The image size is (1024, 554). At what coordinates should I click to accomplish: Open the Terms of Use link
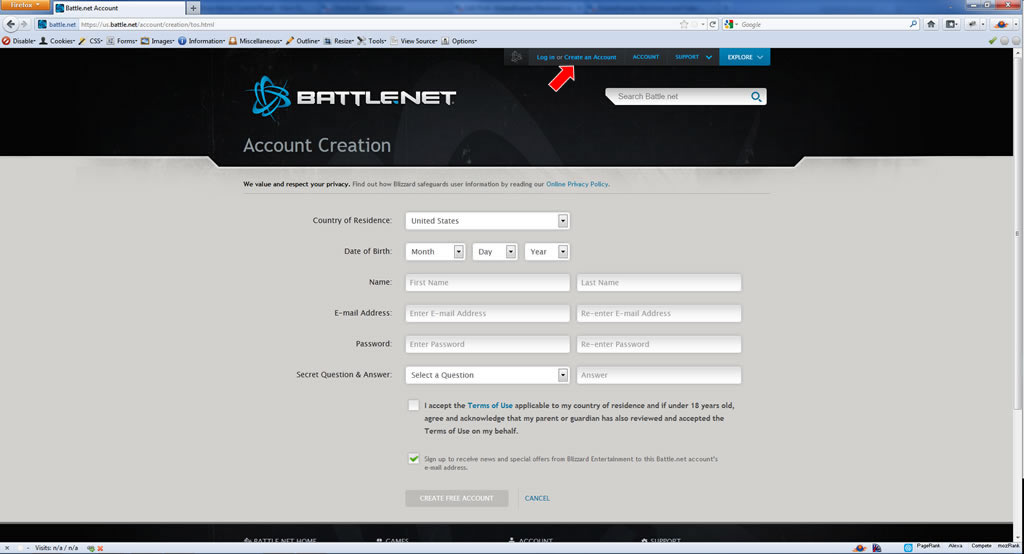490,406
